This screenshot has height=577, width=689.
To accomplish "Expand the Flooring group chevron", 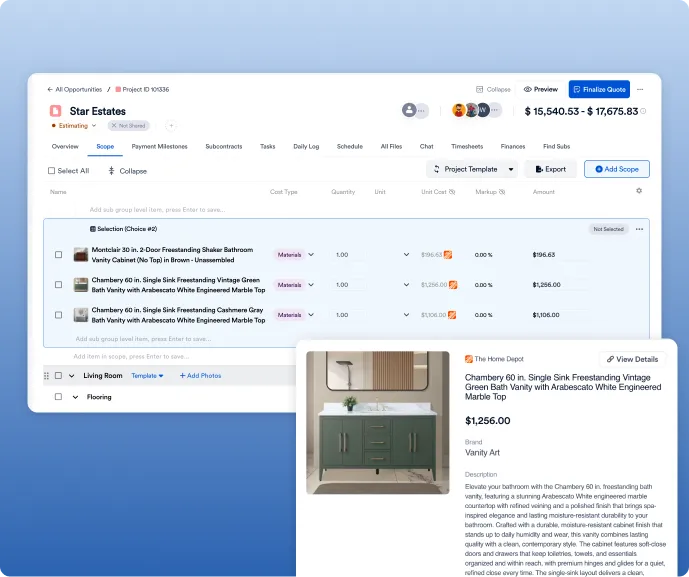I will click(x=75, y=397).
